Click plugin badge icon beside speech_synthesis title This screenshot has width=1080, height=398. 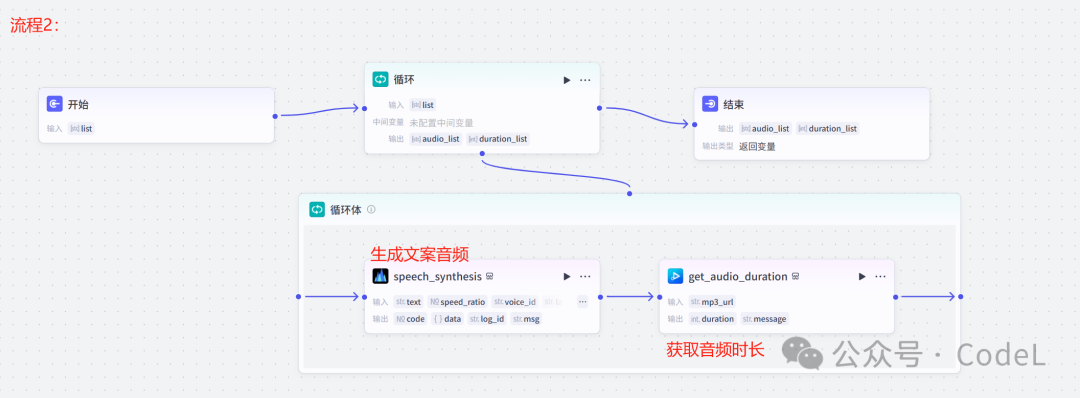point(489,277)
